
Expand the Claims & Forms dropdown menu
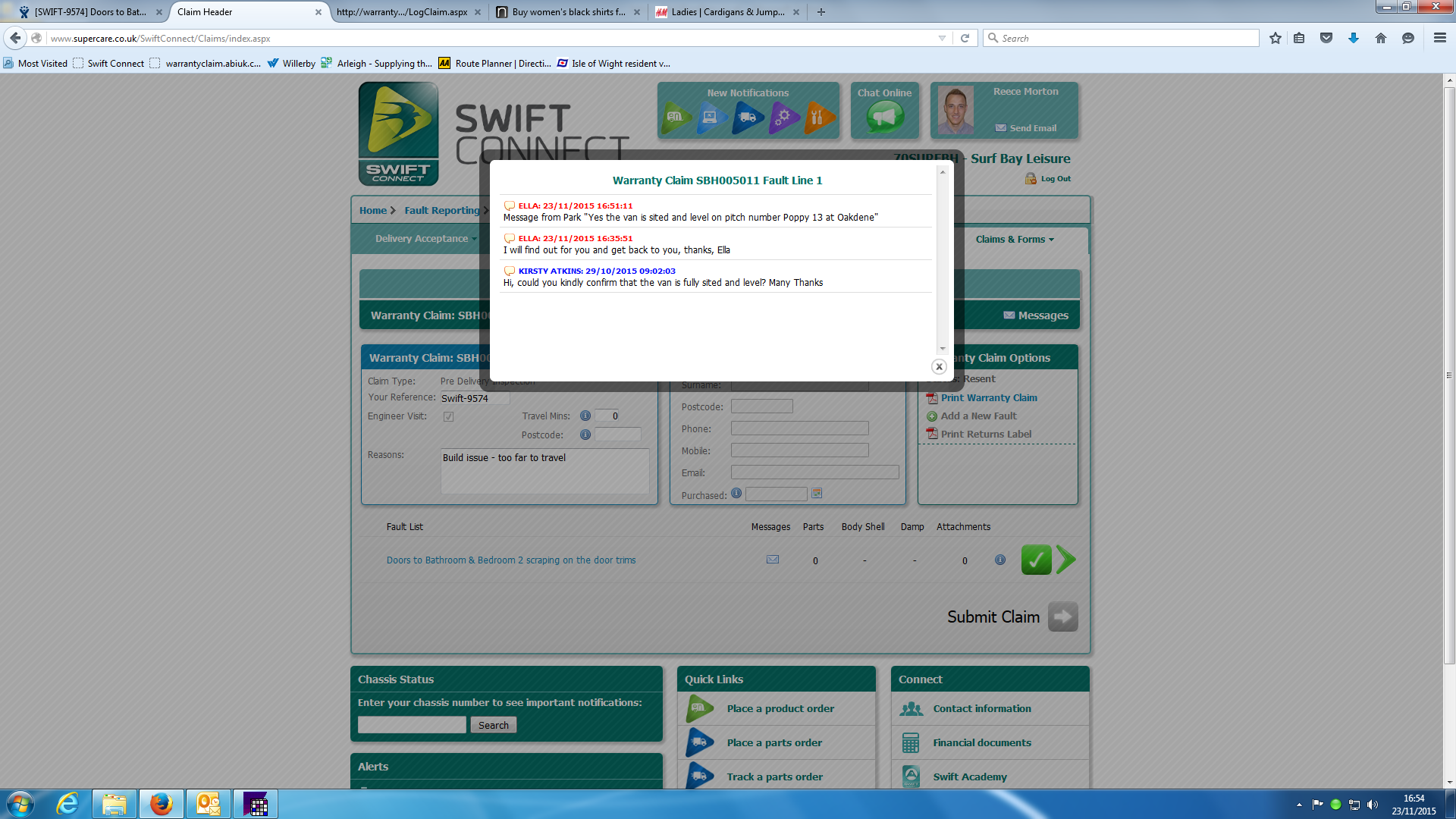point(1014,239)
